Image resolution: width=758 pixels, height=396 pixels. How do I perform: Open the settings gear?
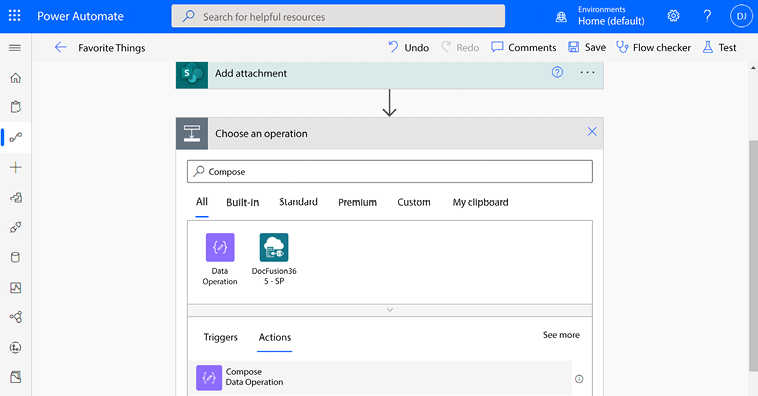673,16
